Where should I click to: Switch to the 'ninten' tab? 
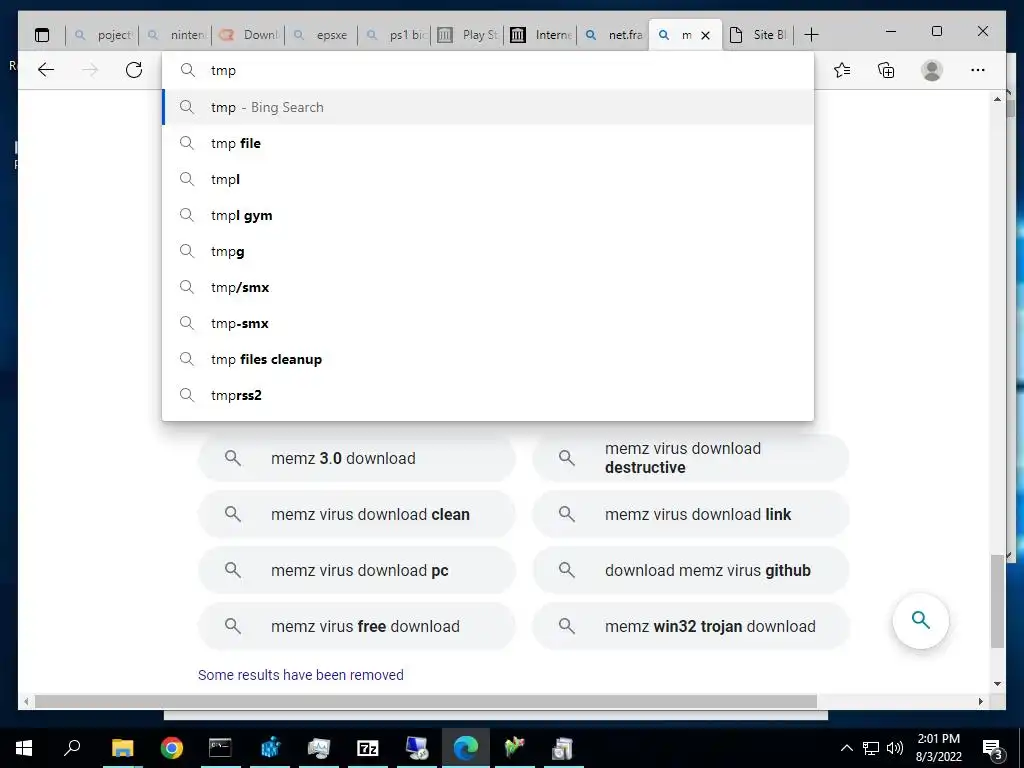[175, 35]
